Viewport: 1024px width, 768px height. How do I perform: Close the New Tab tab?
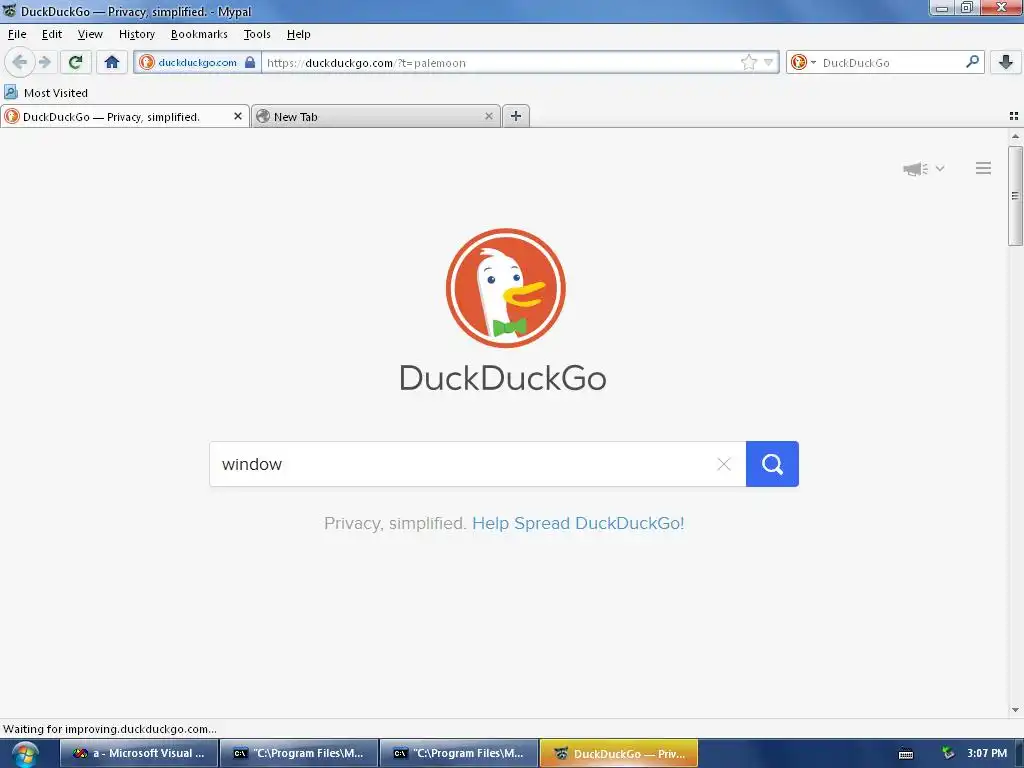click(x=488, y=116)
